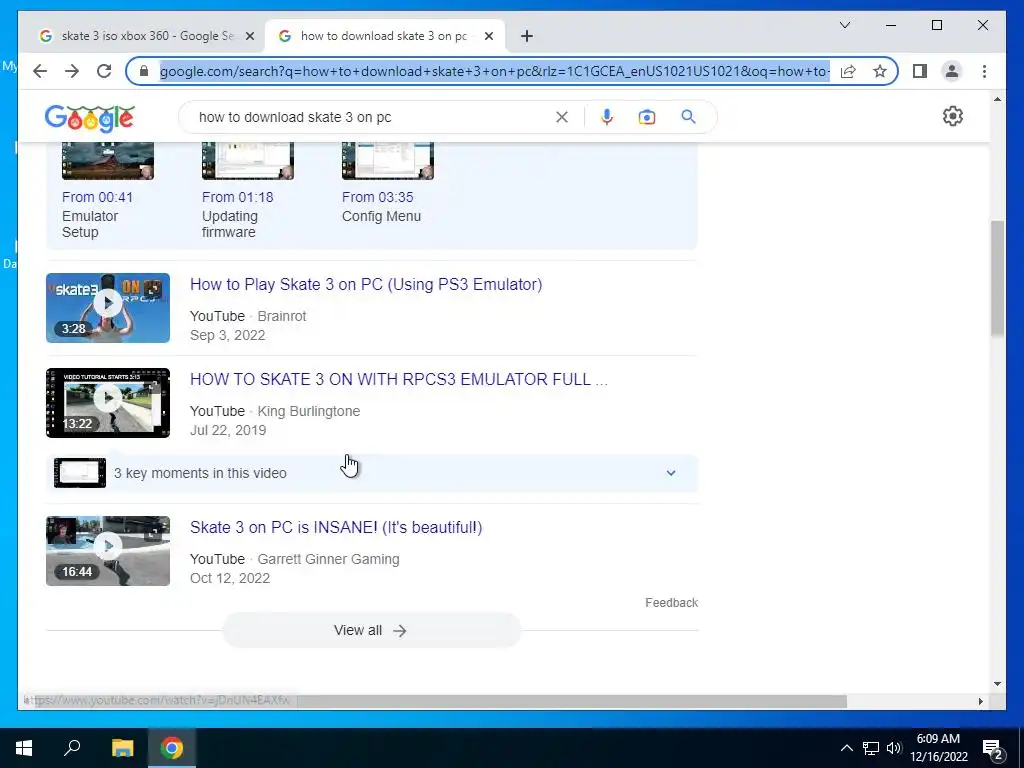Clear the Google search box

click(x=562, y=117)
